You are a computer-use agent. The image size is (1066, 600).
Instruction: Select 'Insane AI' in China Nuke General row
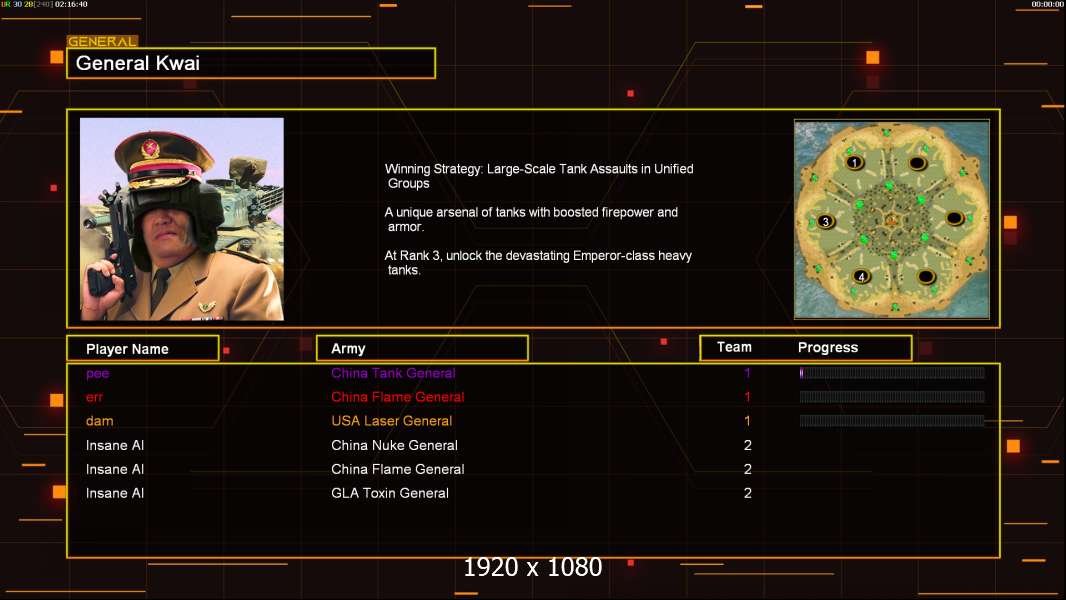click(115, 445)
